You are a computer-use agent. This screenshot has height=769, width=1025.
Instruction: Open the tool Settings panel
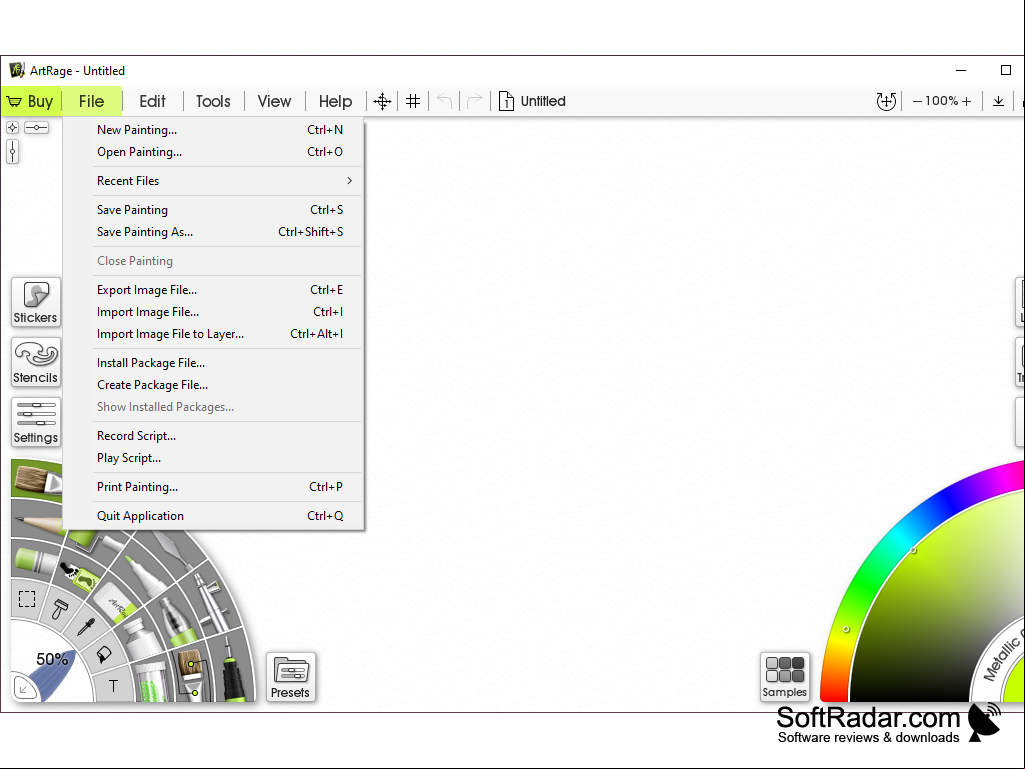(36, 422)
